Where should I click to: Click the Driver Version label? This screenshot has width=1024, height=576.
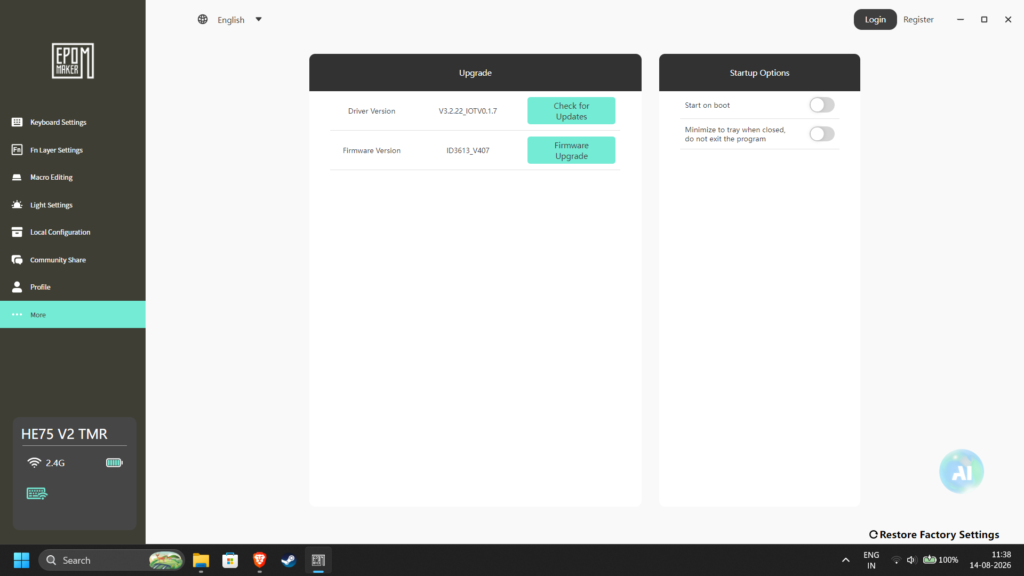tap(371, 111)
